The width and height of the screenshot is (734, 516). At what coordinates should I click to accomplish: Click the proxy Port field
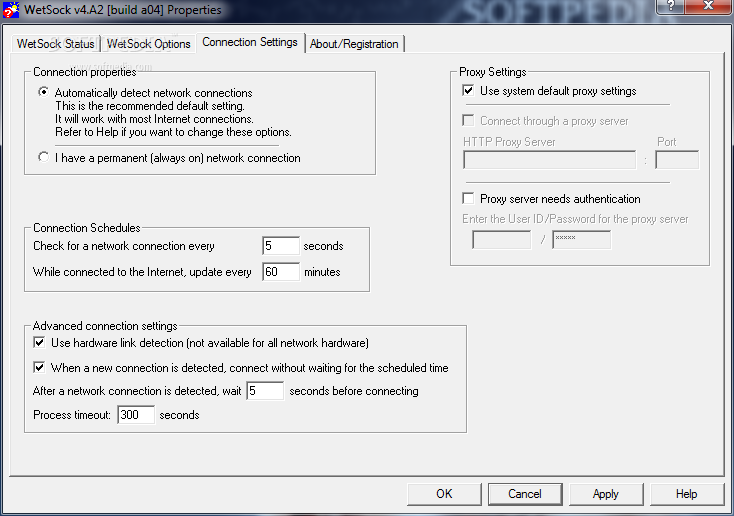[677, 160]
